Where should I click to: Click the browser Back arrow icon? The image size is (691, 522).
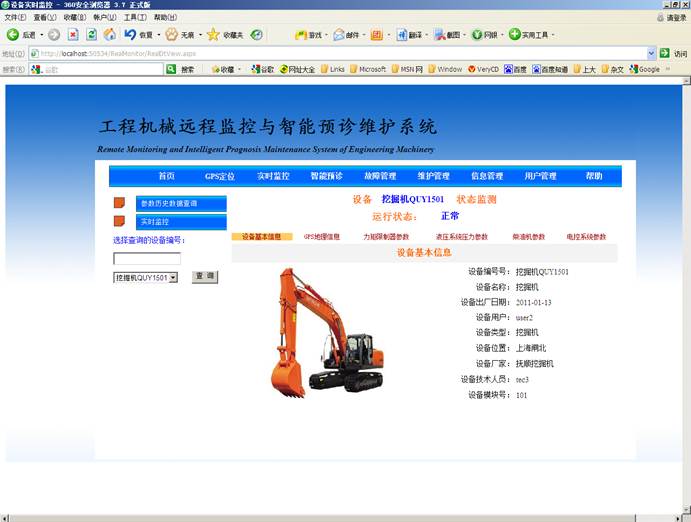[x=13, y=35]
